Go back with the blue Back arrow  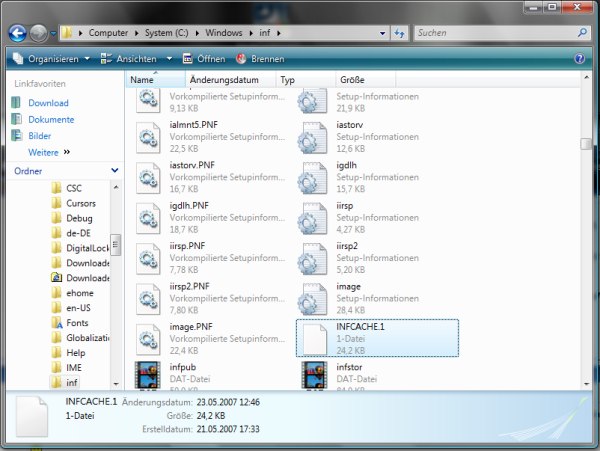(x=18, y=33)
